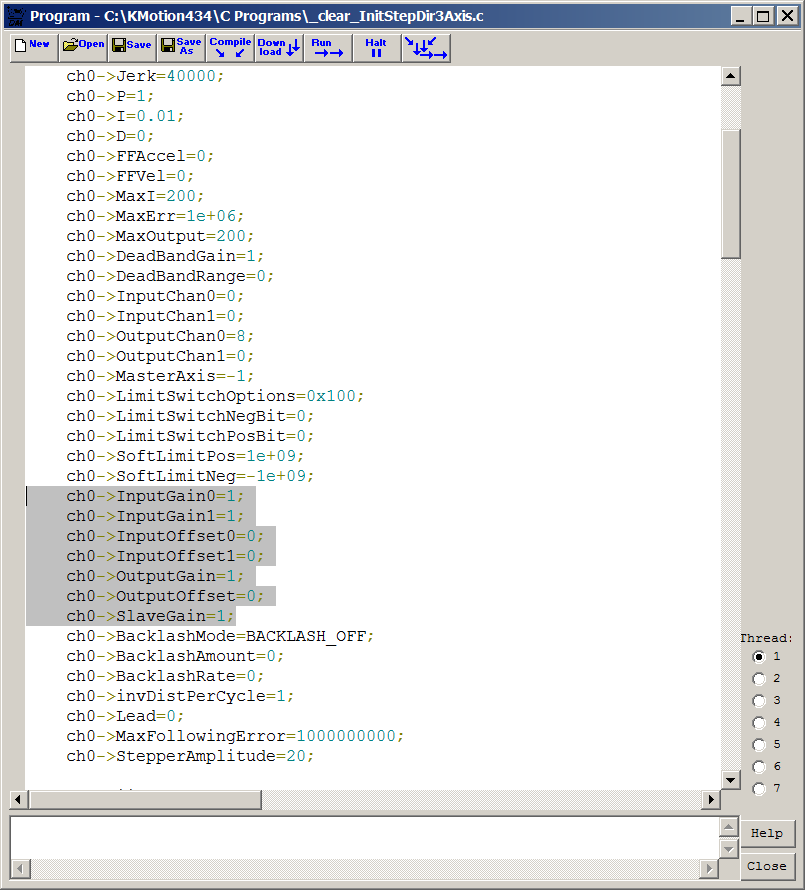Click editor horizontal scrollbar left arrow
Viewport: 805px width, 890px height.
point(18,800)
